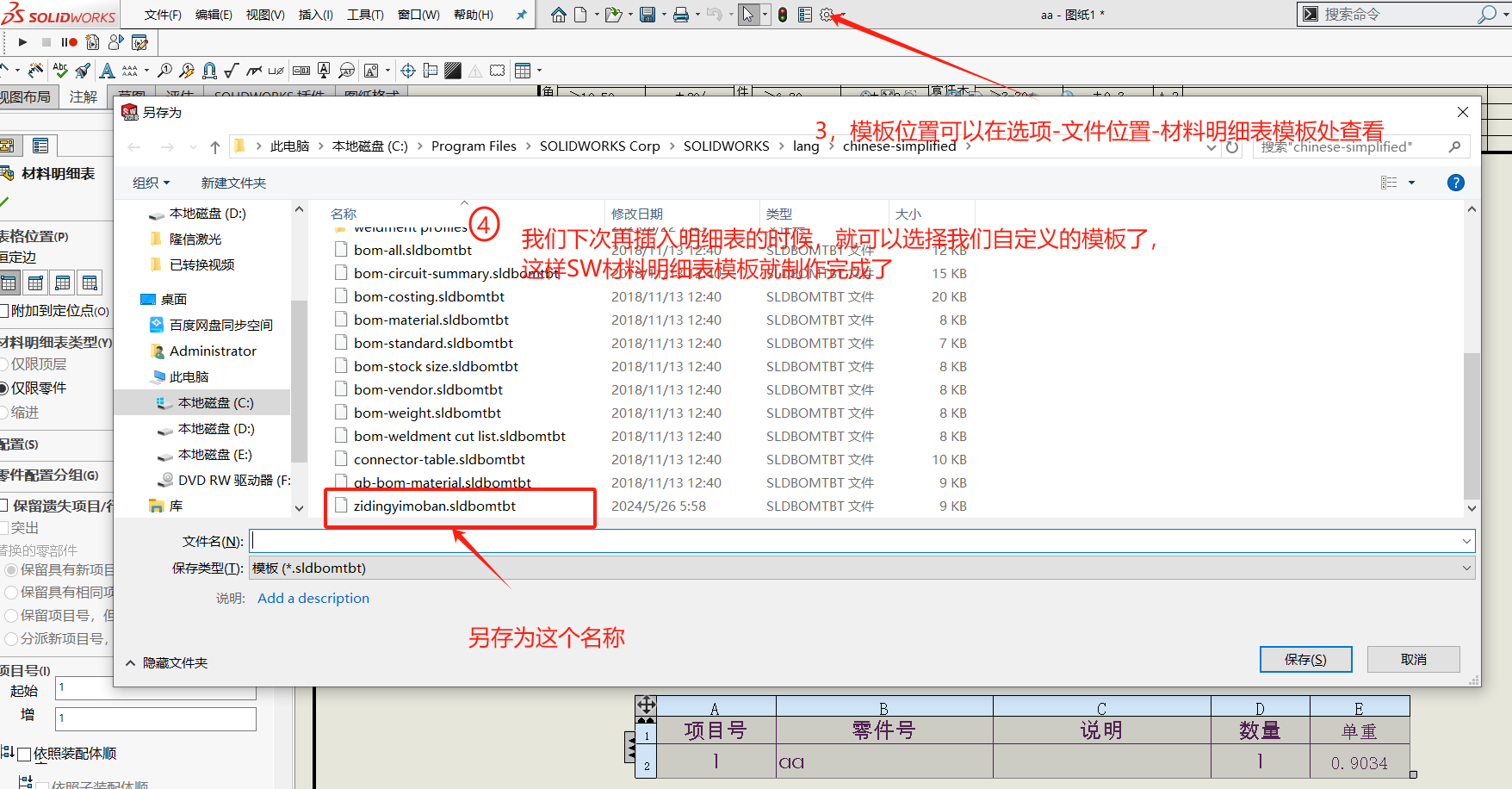Image resolution: width=1512 pixels, height=789 pixels.
Task: Click the Format Painter icon
Action: 83,71
